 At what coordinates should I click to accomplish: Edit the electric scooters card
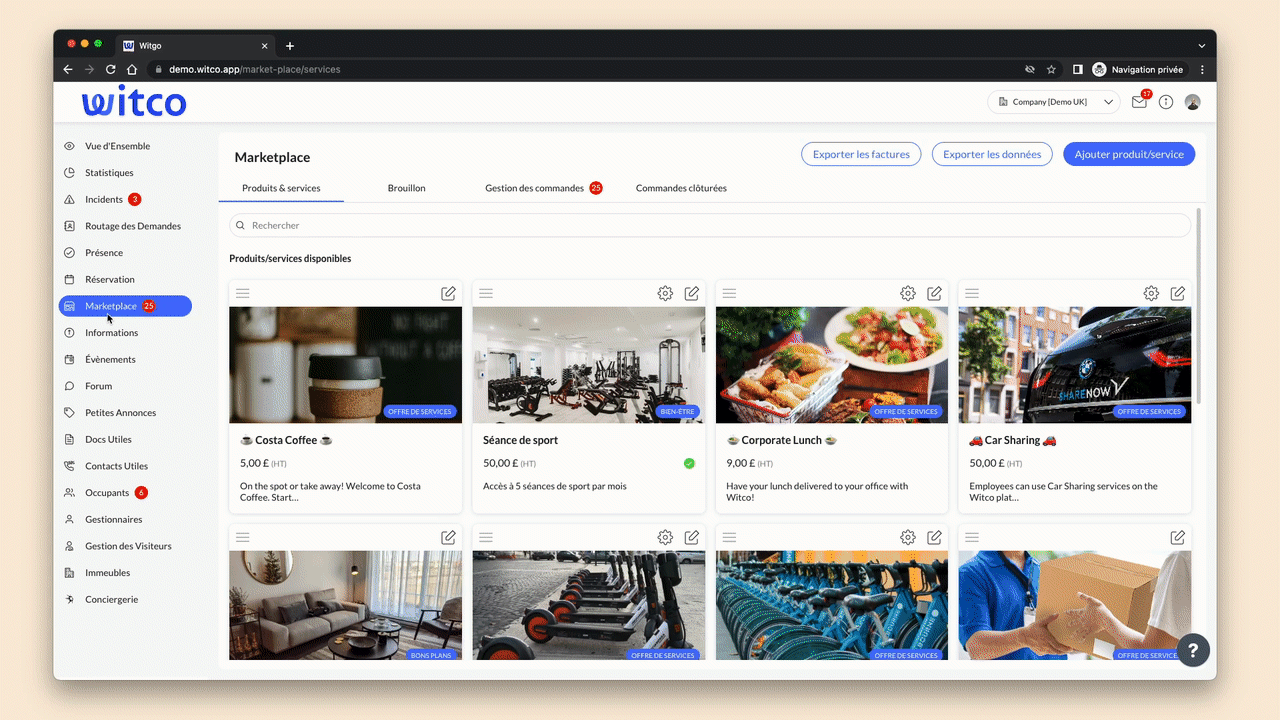click(692, 537)
